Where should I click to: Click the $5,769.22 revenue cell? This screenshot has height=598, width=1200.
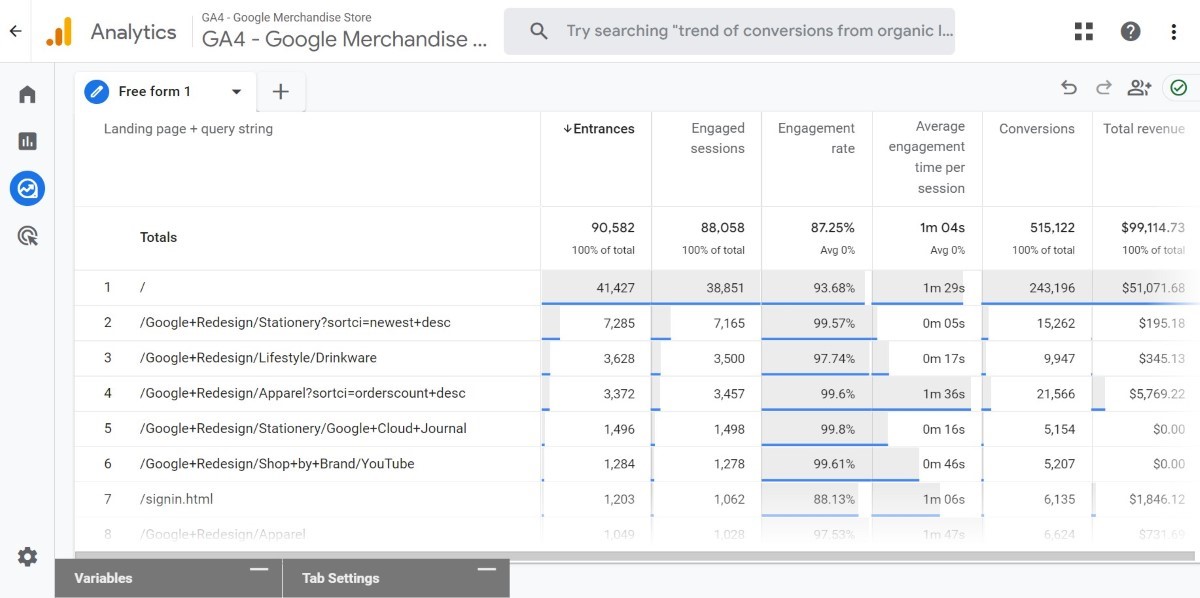[1146, 394]
